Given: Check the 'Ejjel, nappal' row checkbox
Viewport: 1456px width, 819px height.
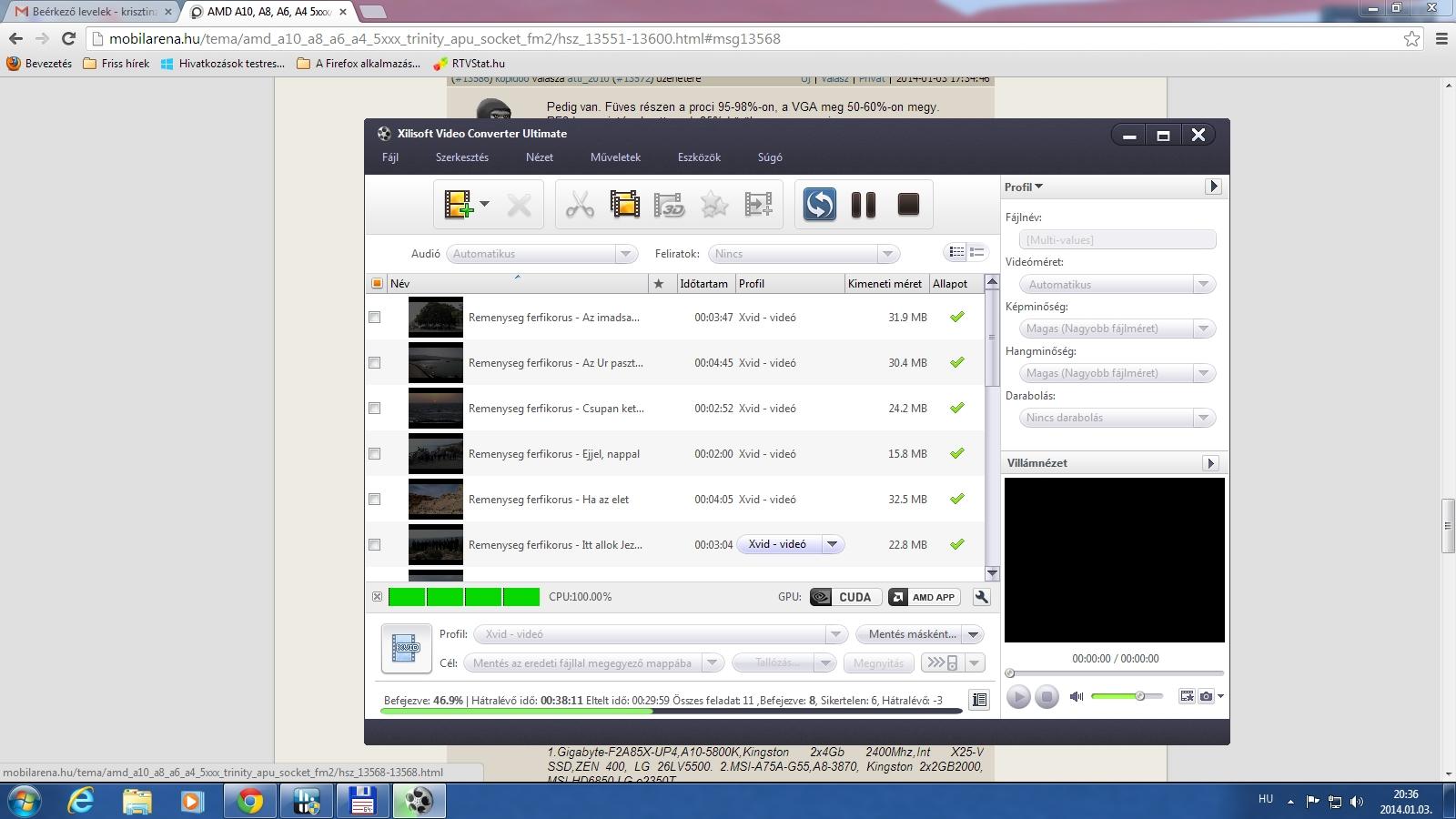Looking at the screenshot, I should coord(374,454).
